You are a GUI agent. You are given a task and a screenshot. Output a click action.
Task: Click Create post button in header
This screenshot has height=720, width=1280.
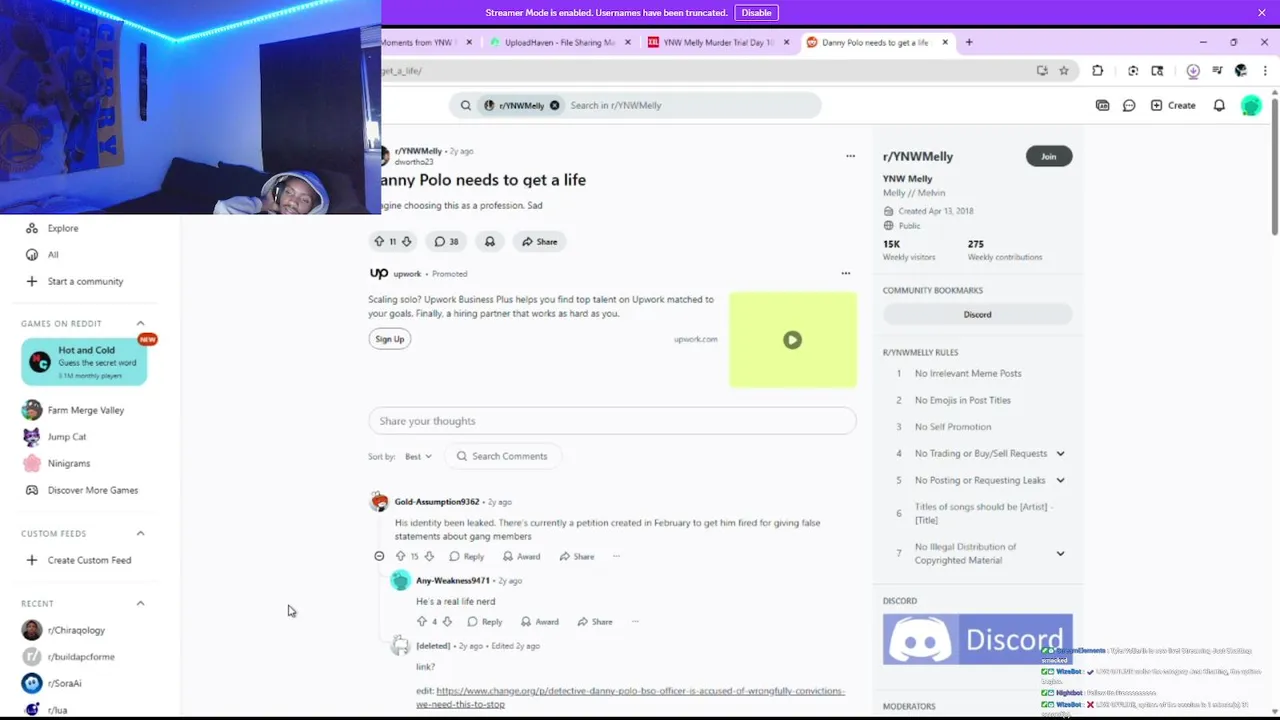tap(1173, 105)
